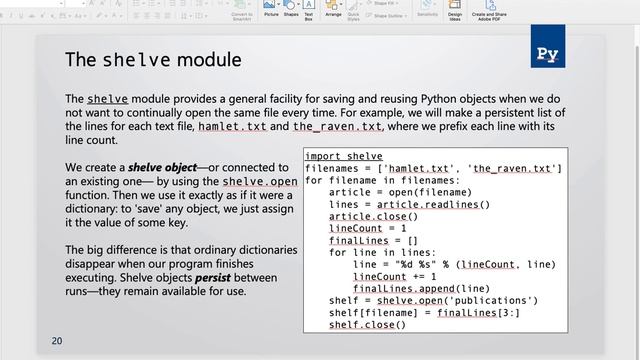Click paragraph starting 'The big difference'
The width and height of the screenshot is (640, 360).
(181, 271)
